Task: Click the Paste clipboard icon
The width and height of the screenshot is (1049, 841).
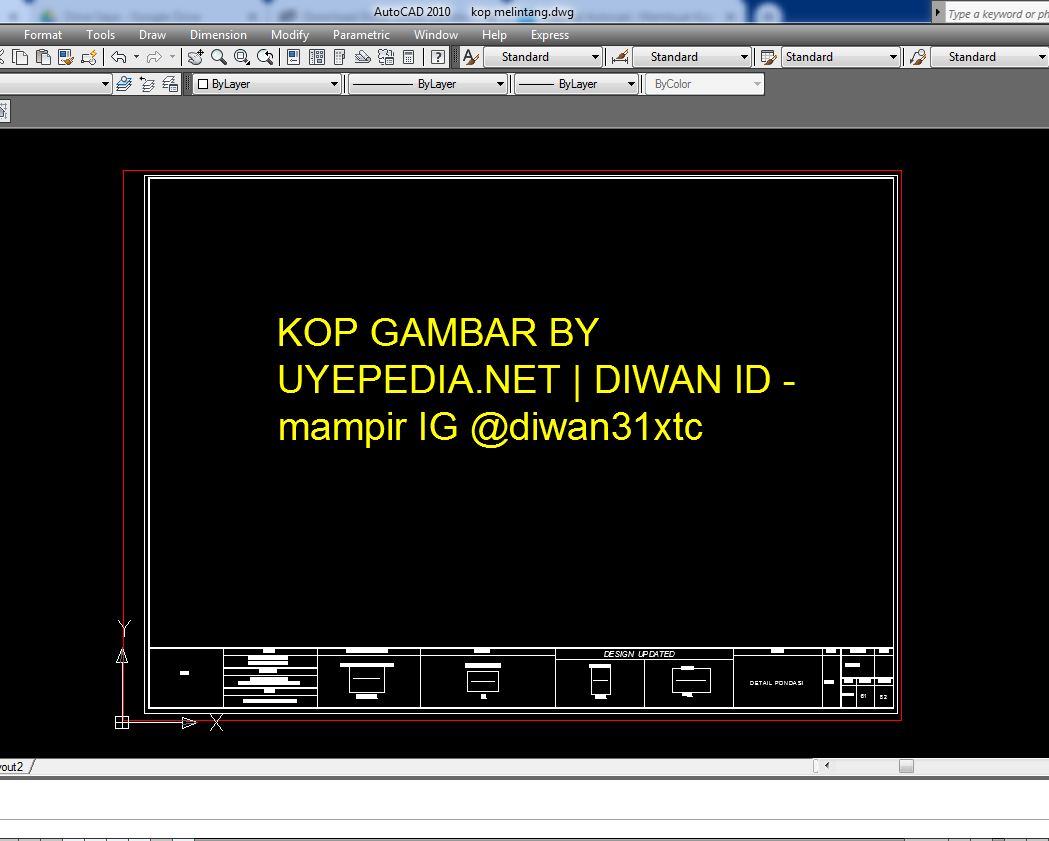Action: (x=43, y=57)
